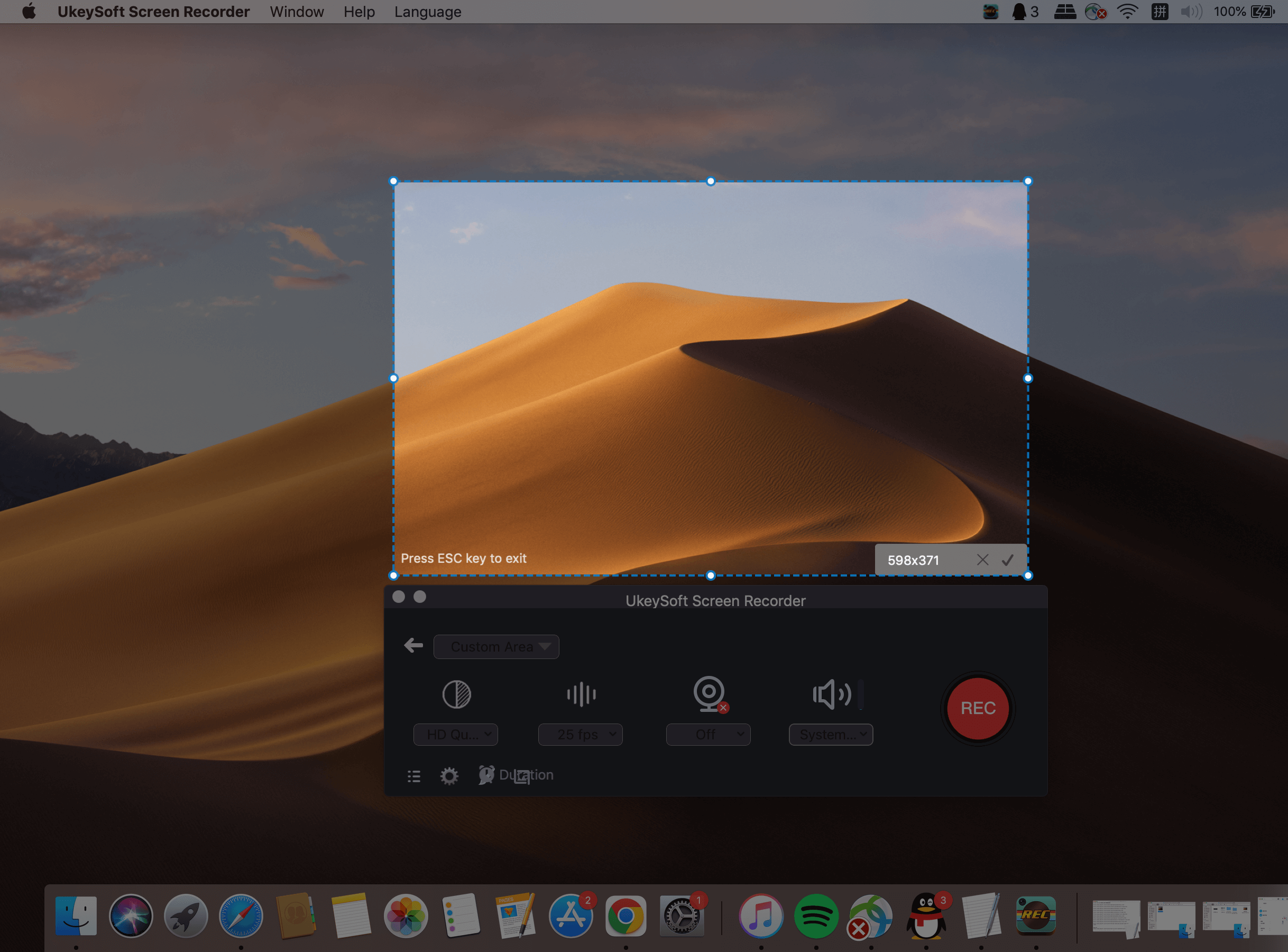Open the System audio dropdown
The width and height of the screenshot is (1288, 952).
coord(831,734)
